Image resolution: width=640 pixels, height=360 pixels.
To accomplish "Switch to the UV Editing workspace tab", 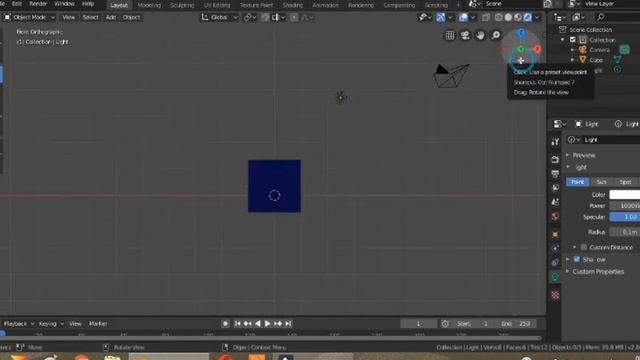I will tap(217, 5).
